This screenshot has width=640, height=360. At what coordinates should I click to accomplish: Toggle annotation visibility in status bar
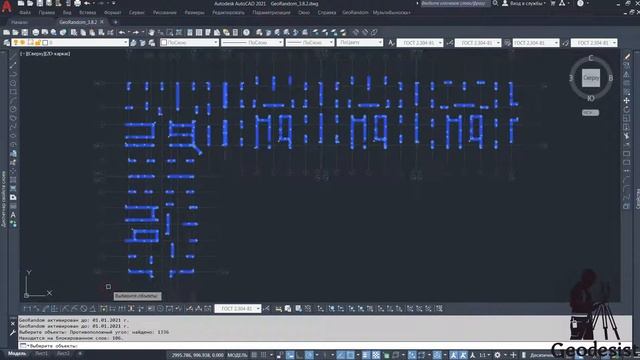coord(453,355)
